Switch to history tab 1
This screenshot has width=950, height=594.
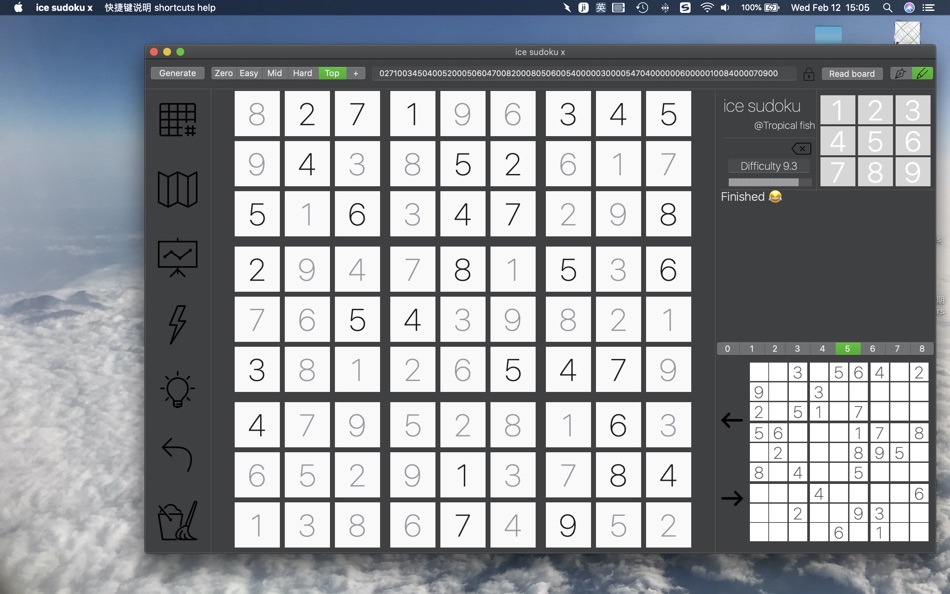point(751,349)
